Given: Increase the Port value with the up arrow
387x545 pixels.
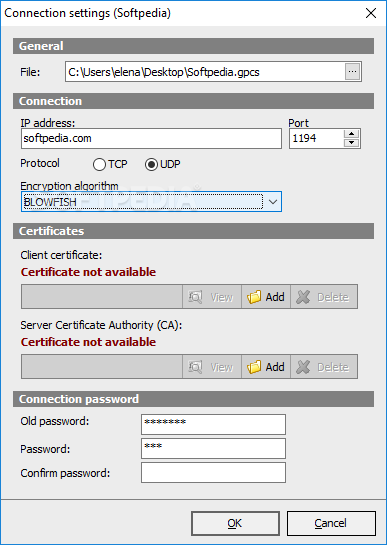Looking at the screenshot, I should [x=352, y=134].
